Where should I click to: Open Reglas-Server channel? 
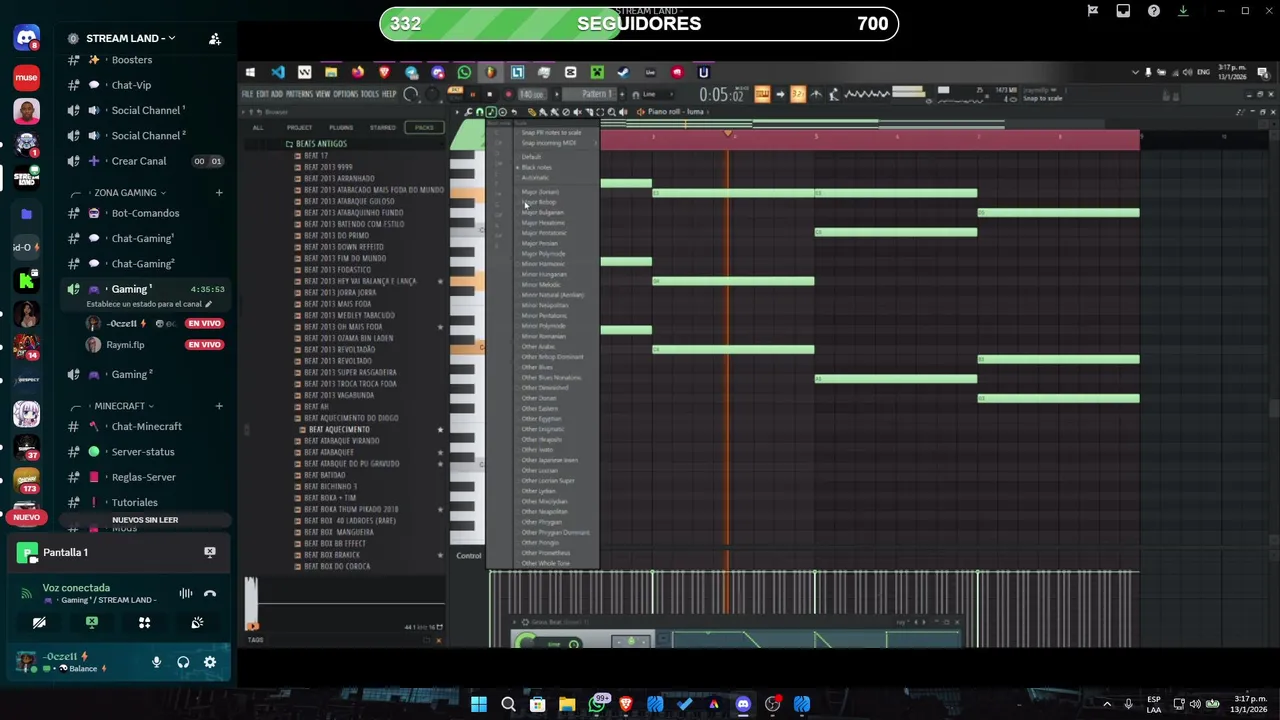click(x=146, y=477)
